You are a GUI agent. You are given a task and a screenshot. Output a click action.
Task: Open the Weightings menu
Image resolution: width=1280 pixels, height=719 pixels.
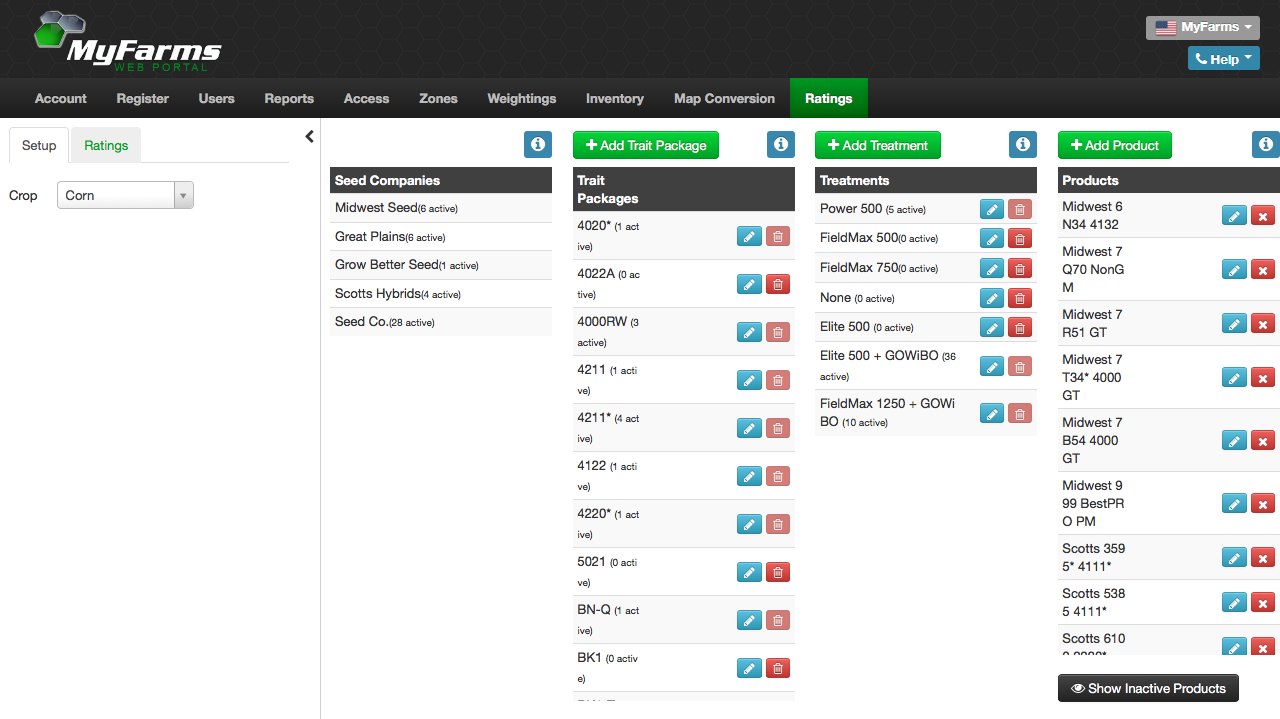[x=522, y=98]
